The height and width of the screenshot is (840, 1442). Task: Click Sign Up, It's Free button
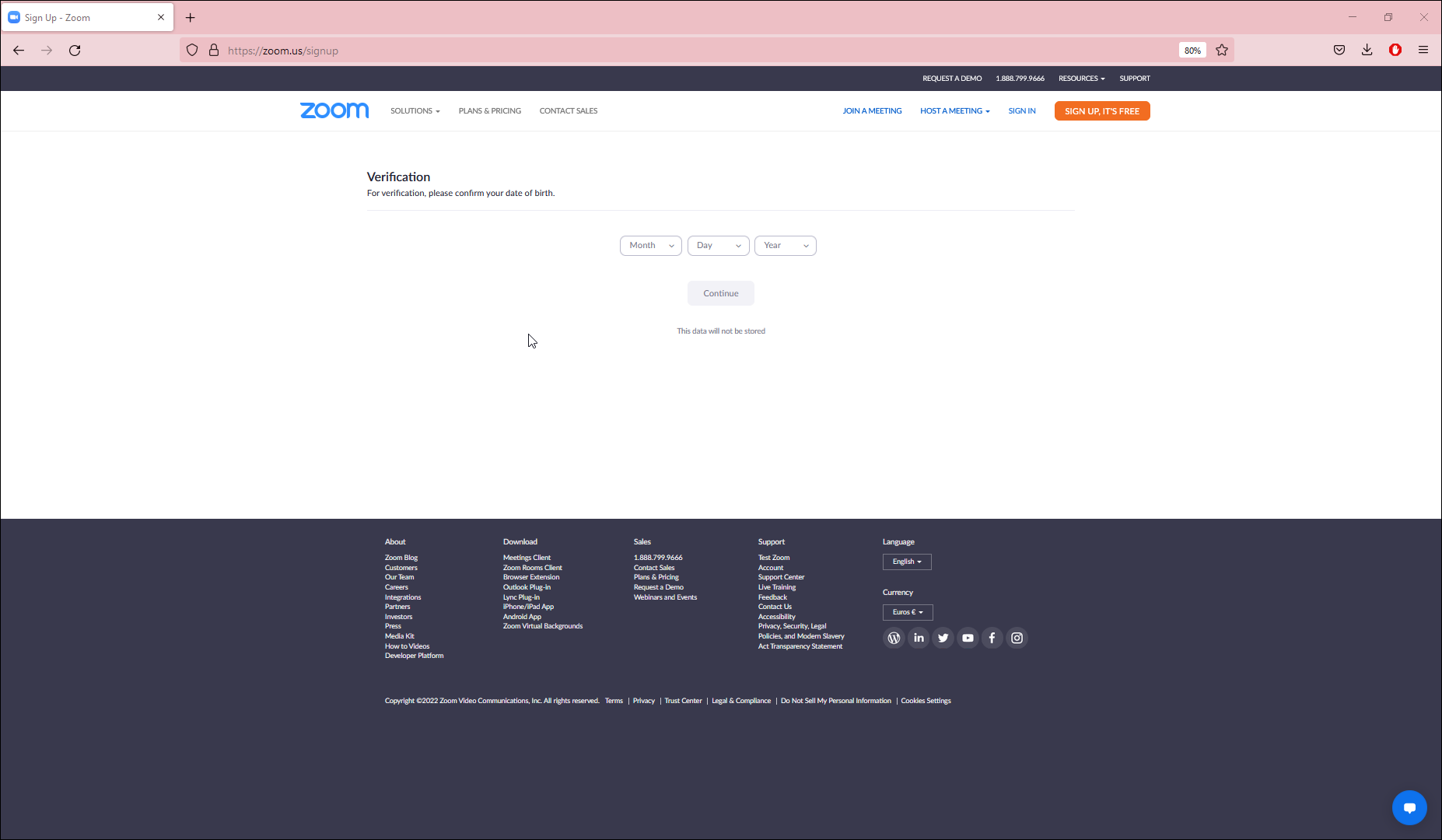[1101, 111]
